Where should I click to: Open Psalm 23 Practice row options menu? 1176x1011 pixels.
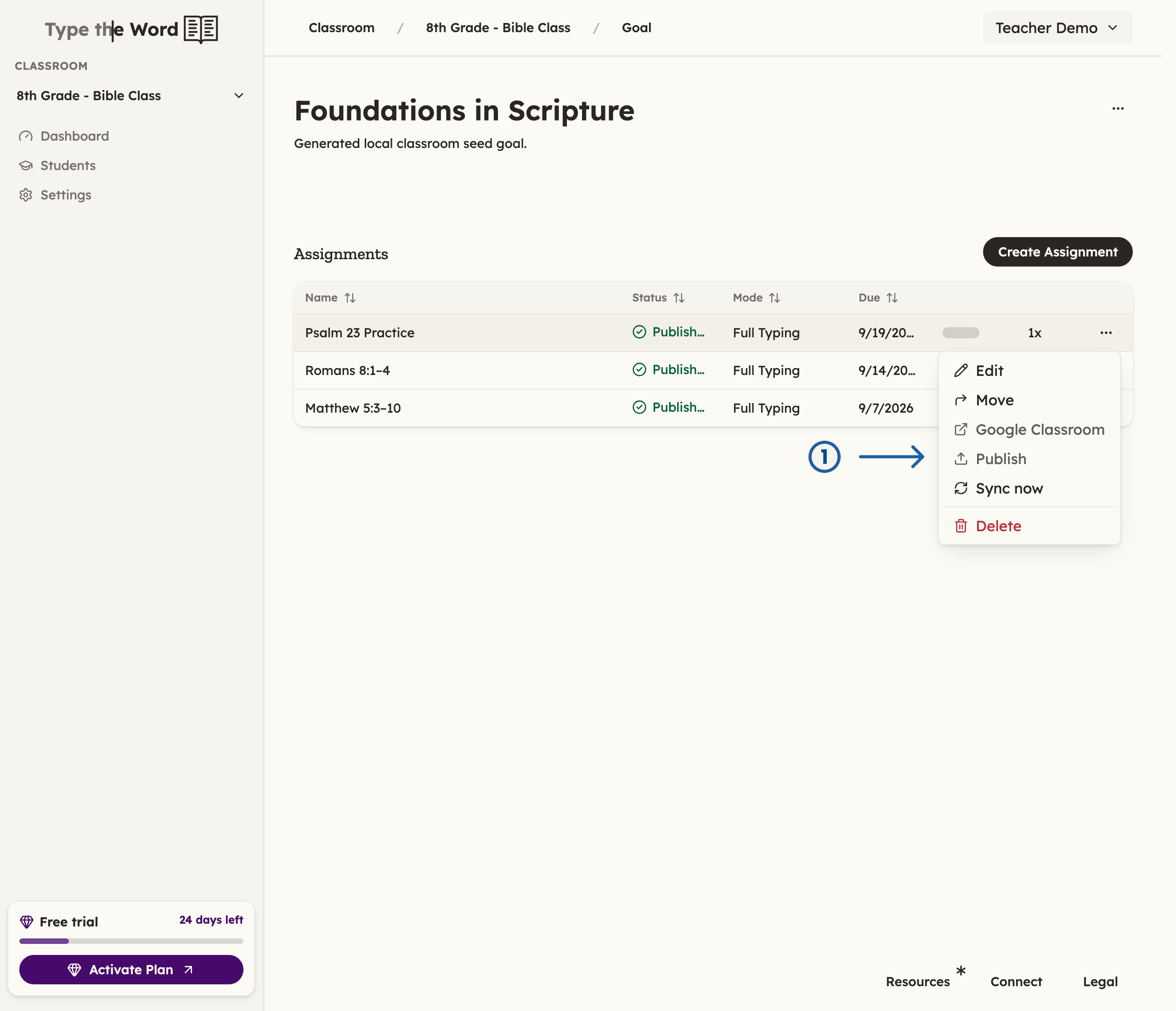click(x=1106, y=333)
